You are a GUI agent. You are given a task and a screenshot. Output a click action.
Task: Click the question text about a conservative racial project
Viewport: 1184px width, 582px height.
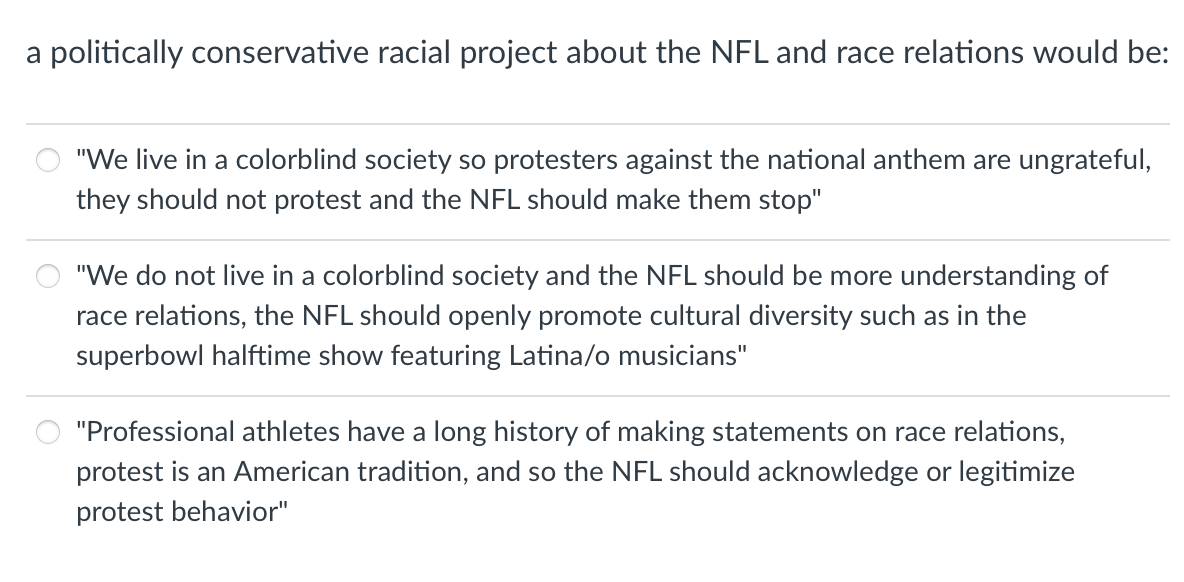tap(597, 53)
